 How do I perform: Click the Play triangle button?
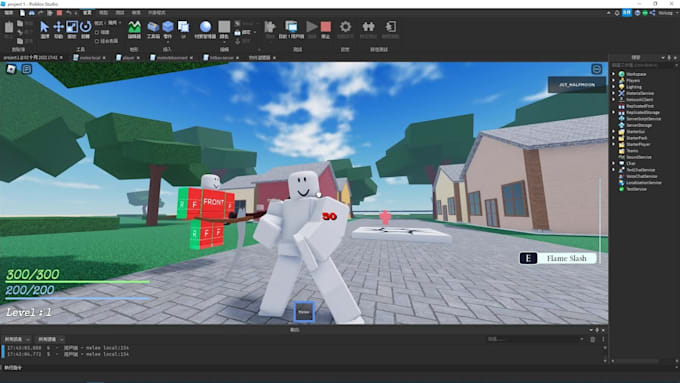tap(312, 27)
